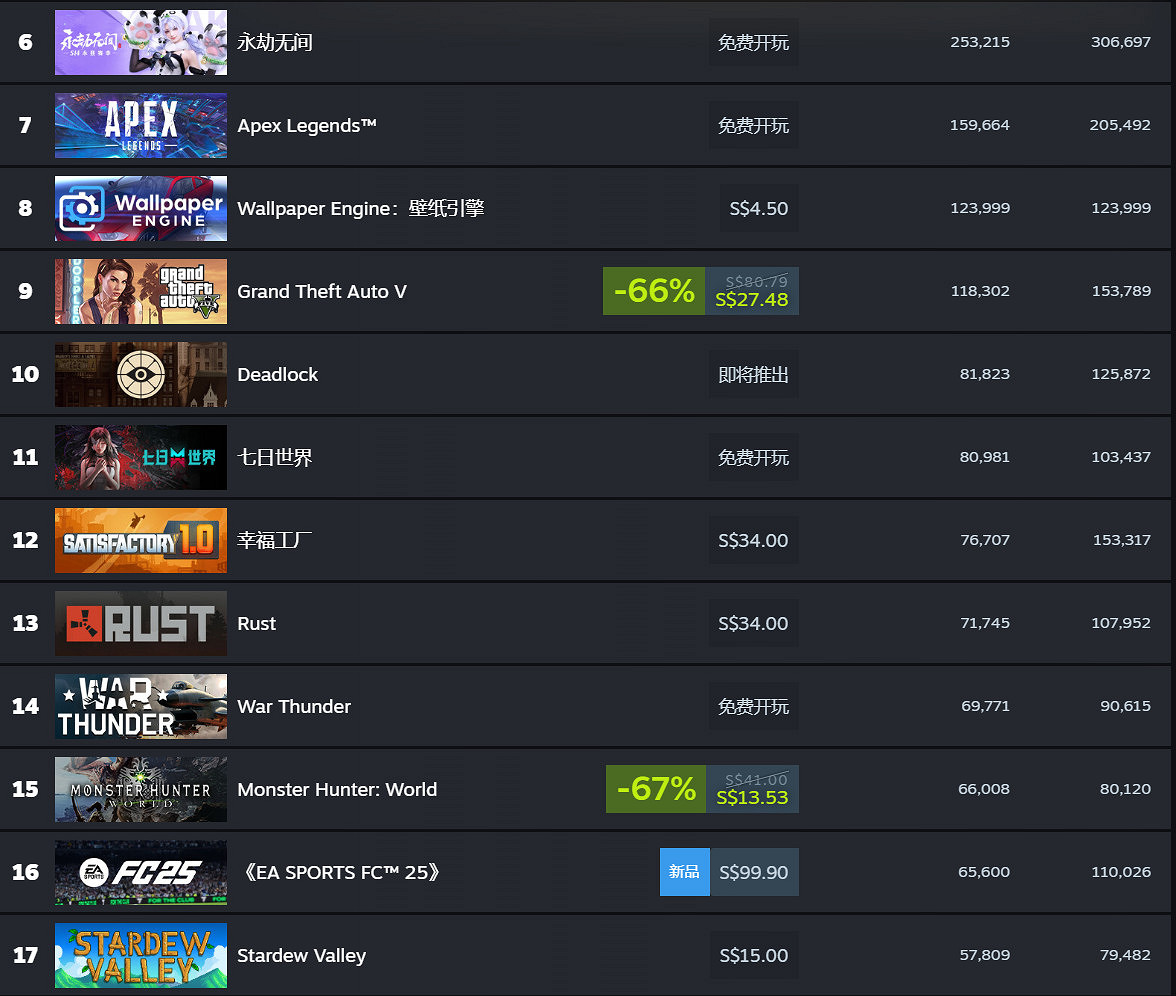Click the S$4.50 price for Wallpaper Engine
The width and height of the screenshot is (1176, 996).
758,208
